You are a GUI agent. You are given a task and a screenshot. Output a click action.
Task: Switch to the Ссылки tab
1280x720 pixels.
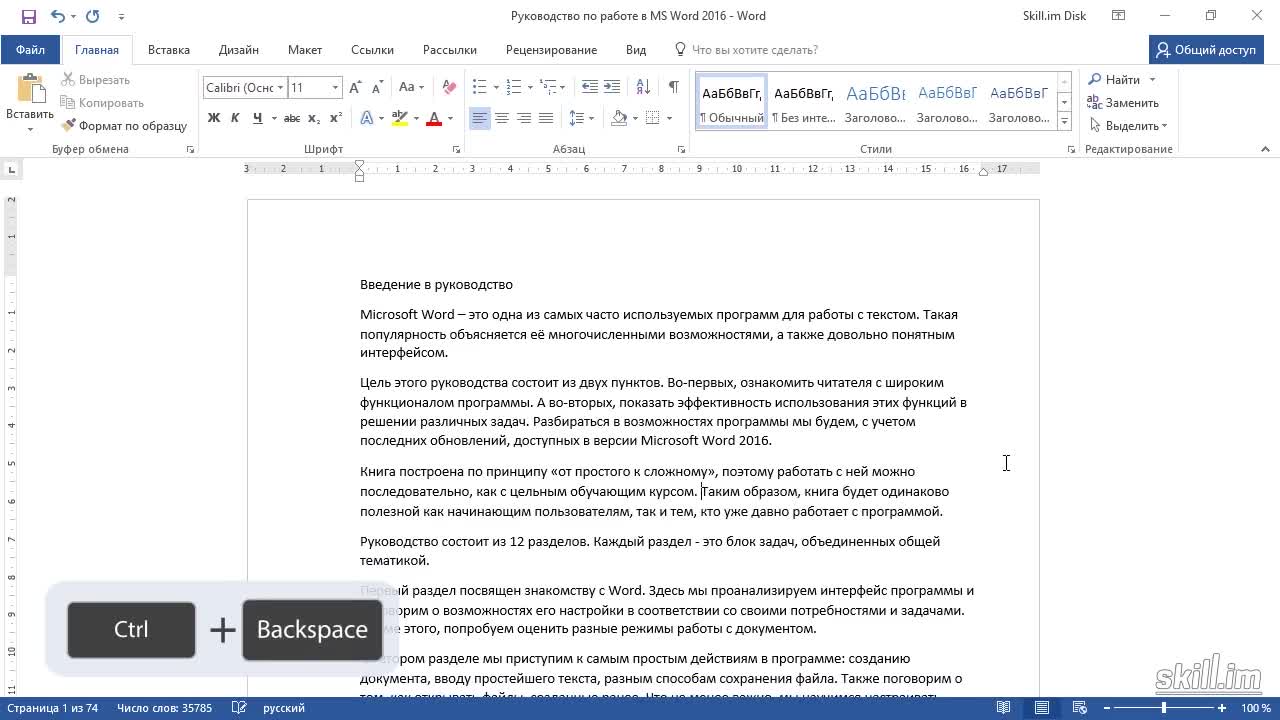[x=372, y=50]
